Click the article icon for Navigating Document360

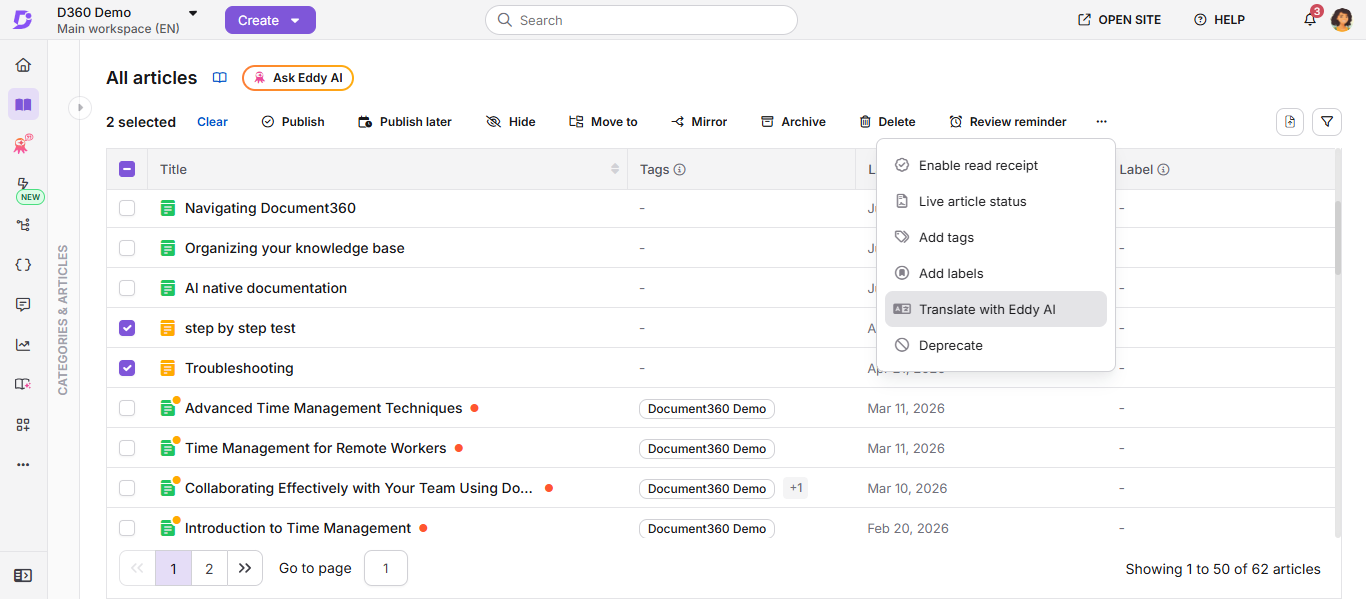coord(167,208)
